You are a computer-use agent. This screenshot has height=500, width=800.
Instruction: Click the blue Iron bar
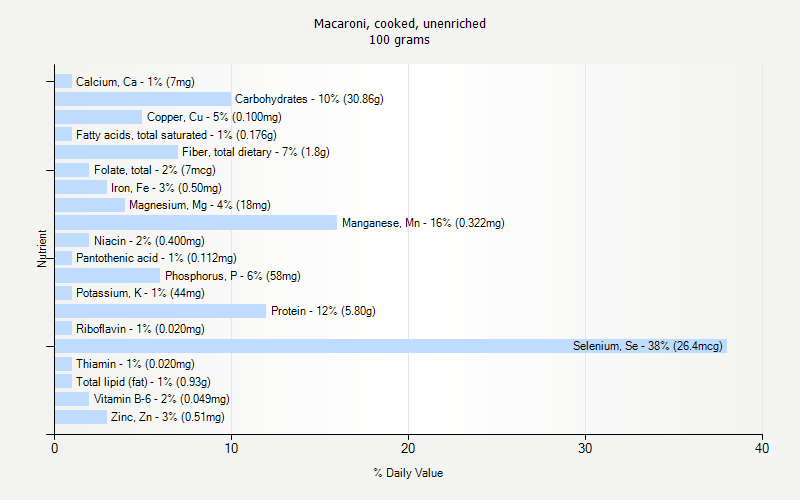[81, 187]
